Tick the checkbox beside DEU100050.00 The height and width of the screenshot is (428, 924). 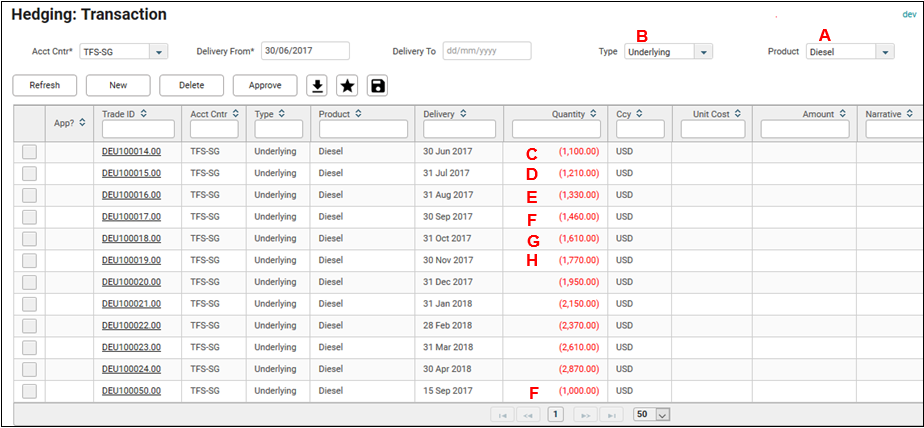tap(29, 391)
